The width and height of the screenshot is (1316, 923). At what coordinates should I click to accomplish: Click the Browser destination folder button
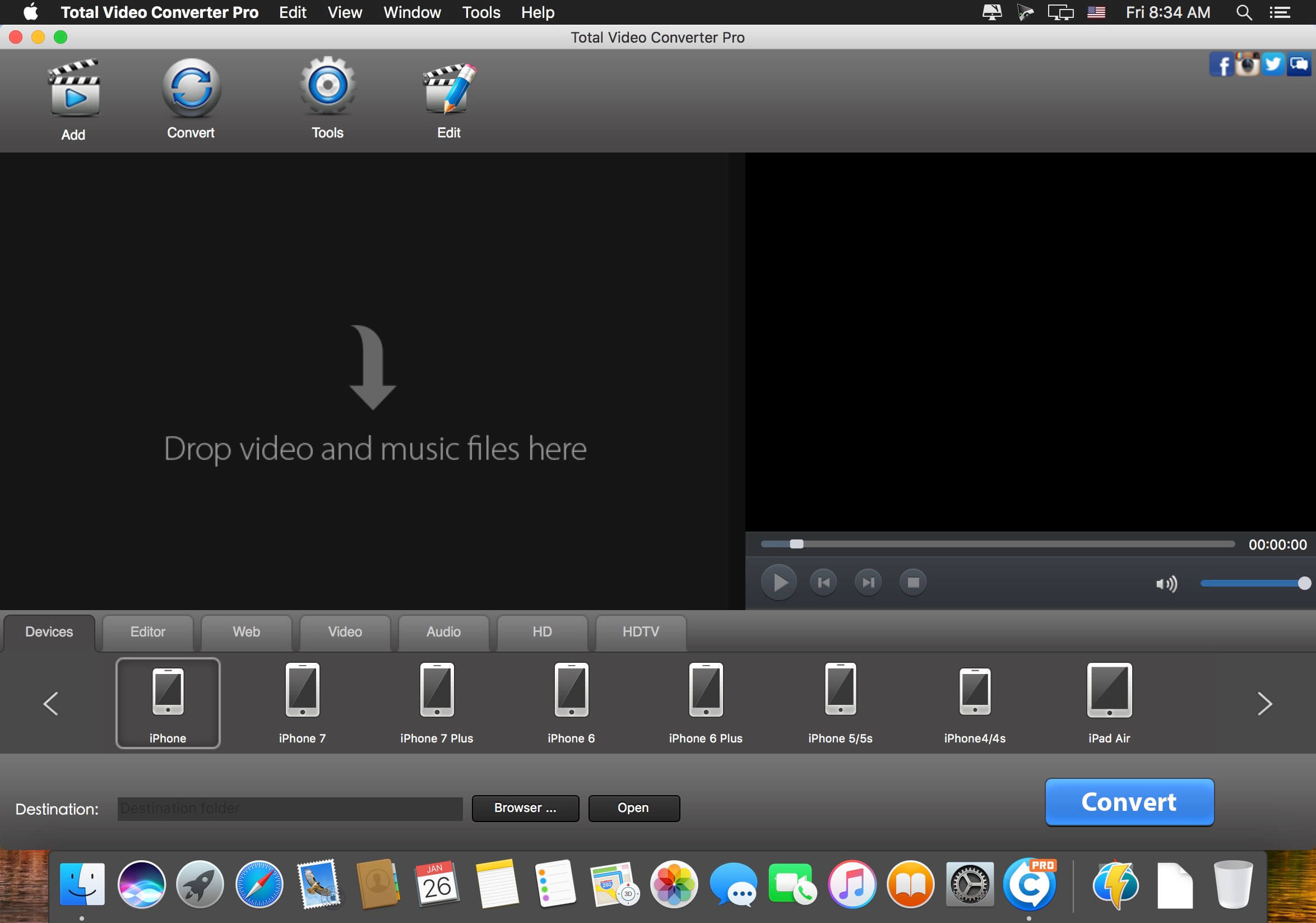[x=523, y=808]
